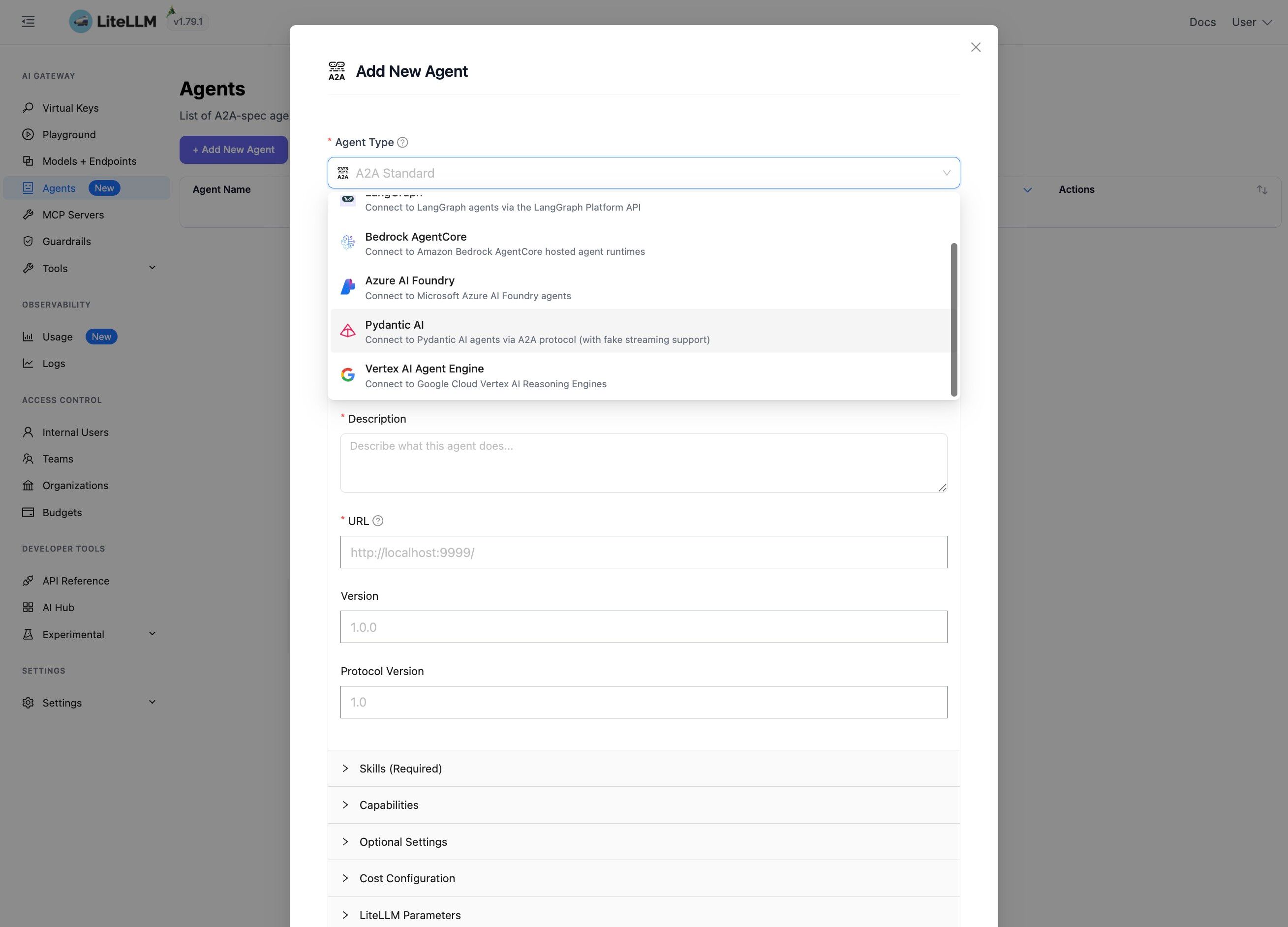1288x927 pixels.
Task: Click the Experimental flask icon
Action: coord(28,634)
